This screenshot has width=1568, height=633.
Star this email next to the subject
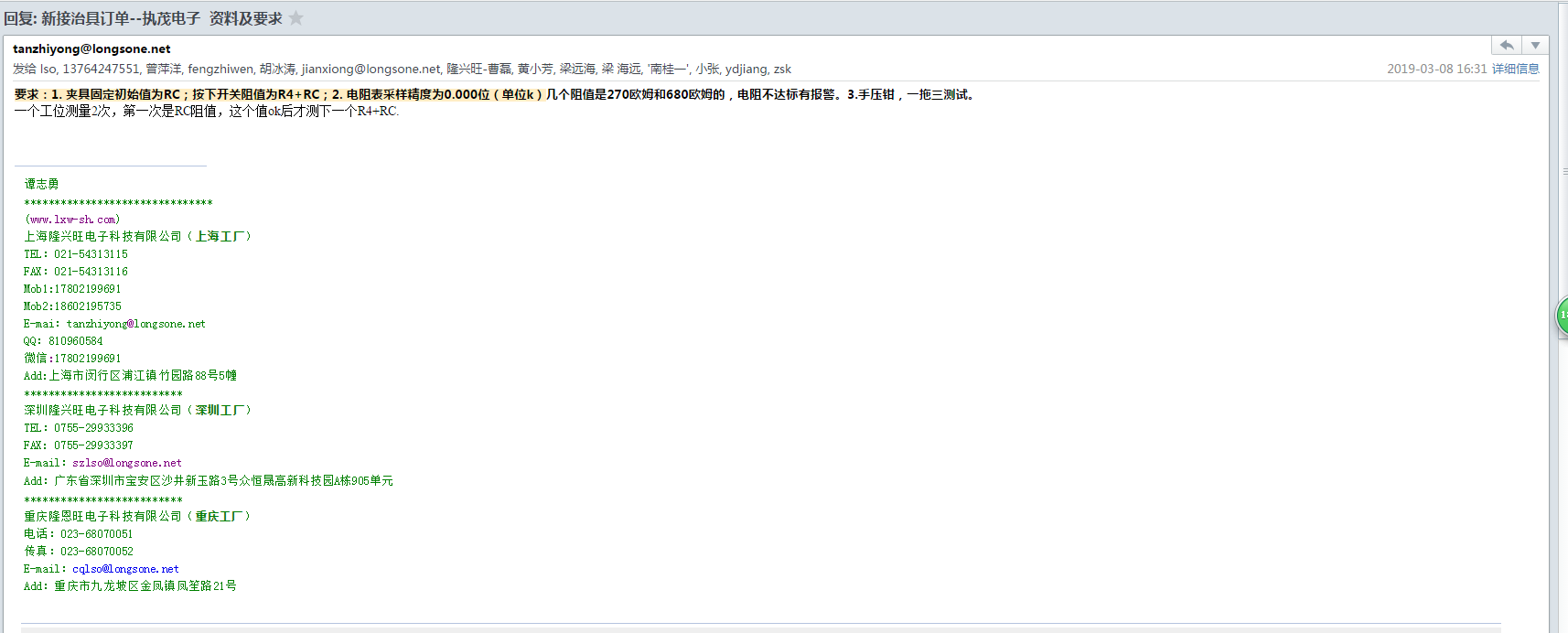[x=296, y=17]
